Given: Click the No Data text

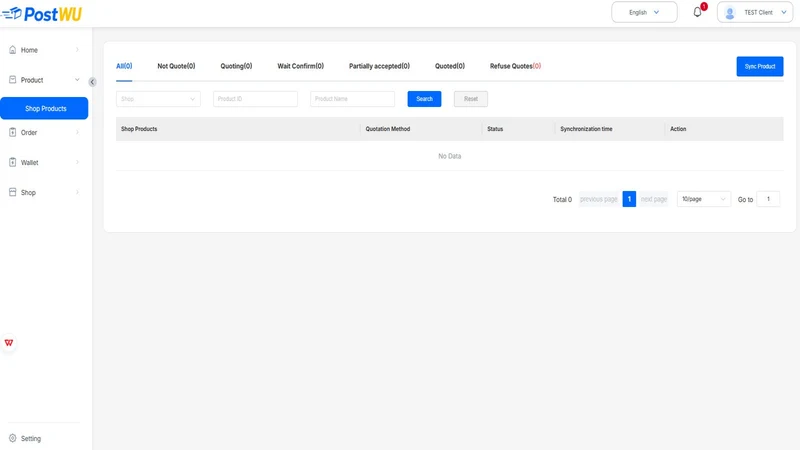Looking at the screenshot, I should pos(449,156).
